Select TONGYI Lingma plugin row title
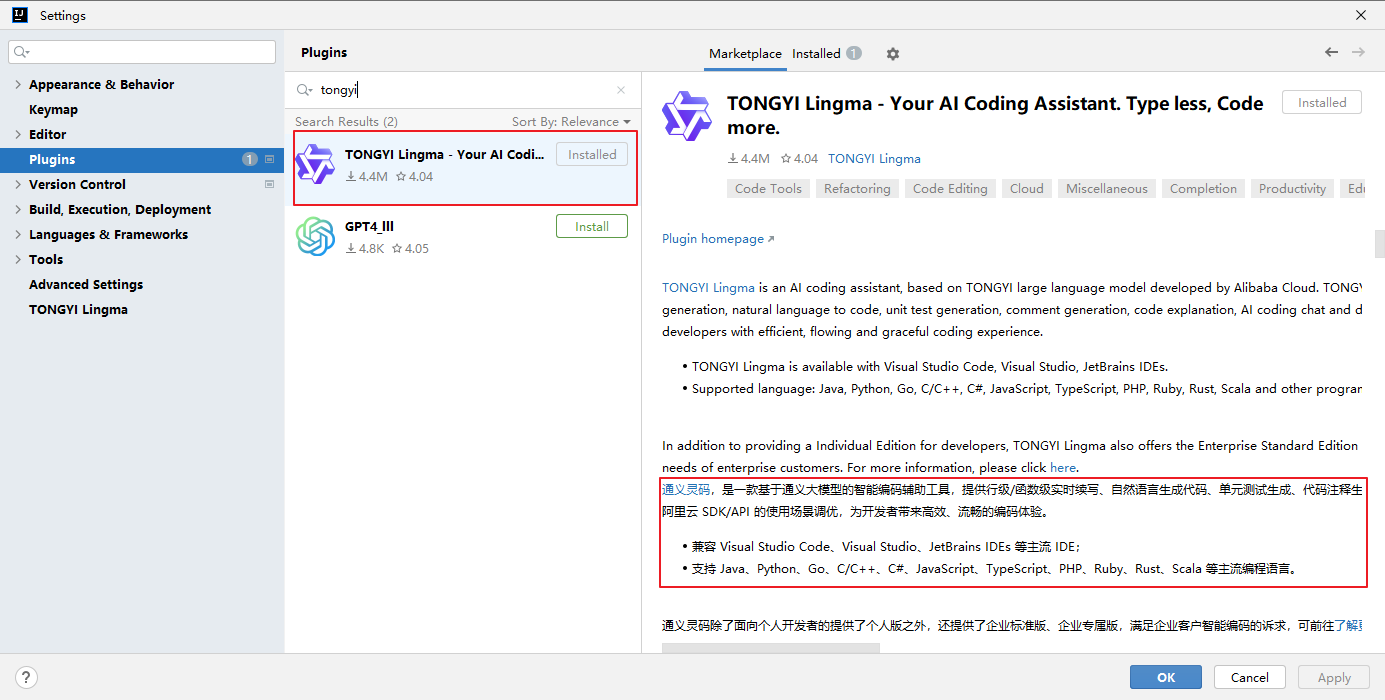1385x700 pixels. pyautogui.click(x=445, y=155)
